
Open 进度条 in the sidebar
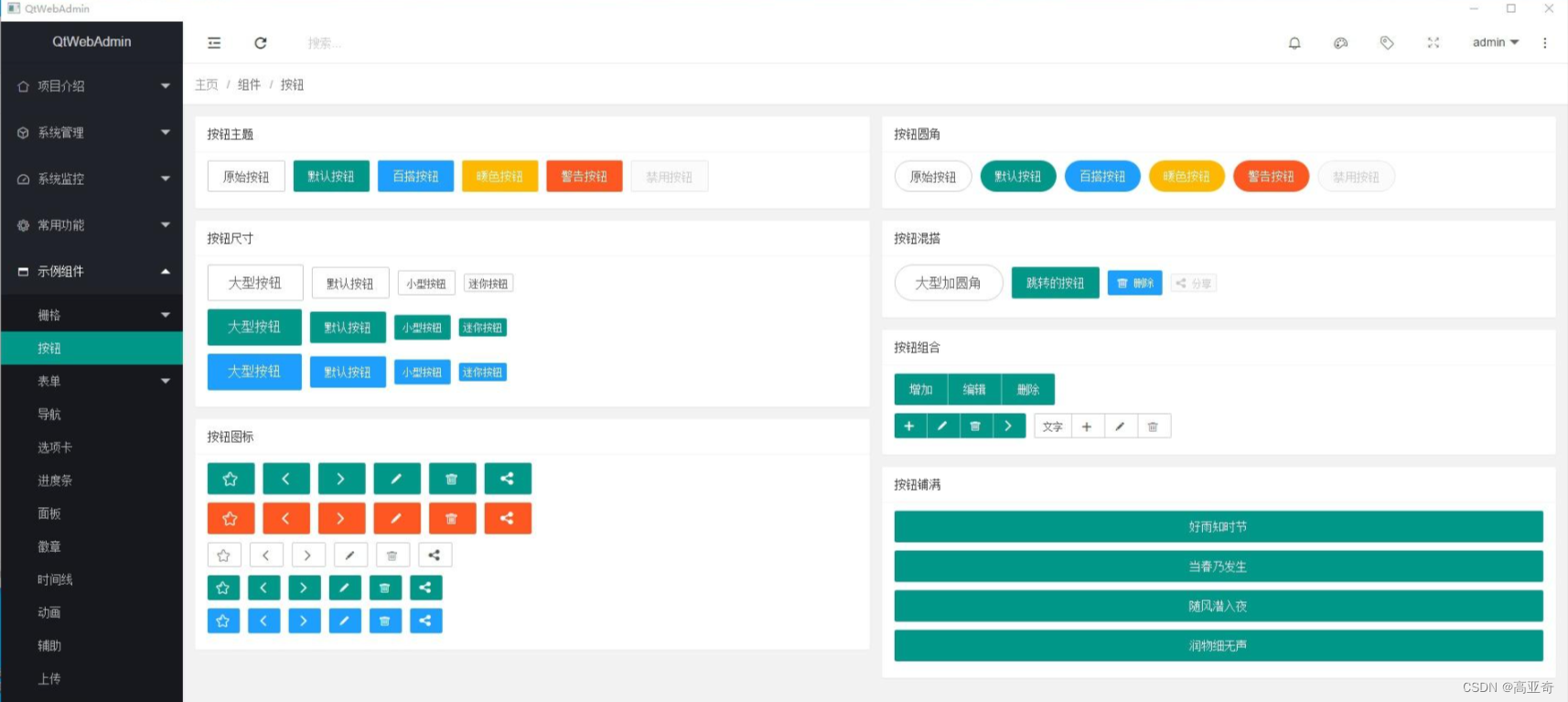click(x=91, y=480)
